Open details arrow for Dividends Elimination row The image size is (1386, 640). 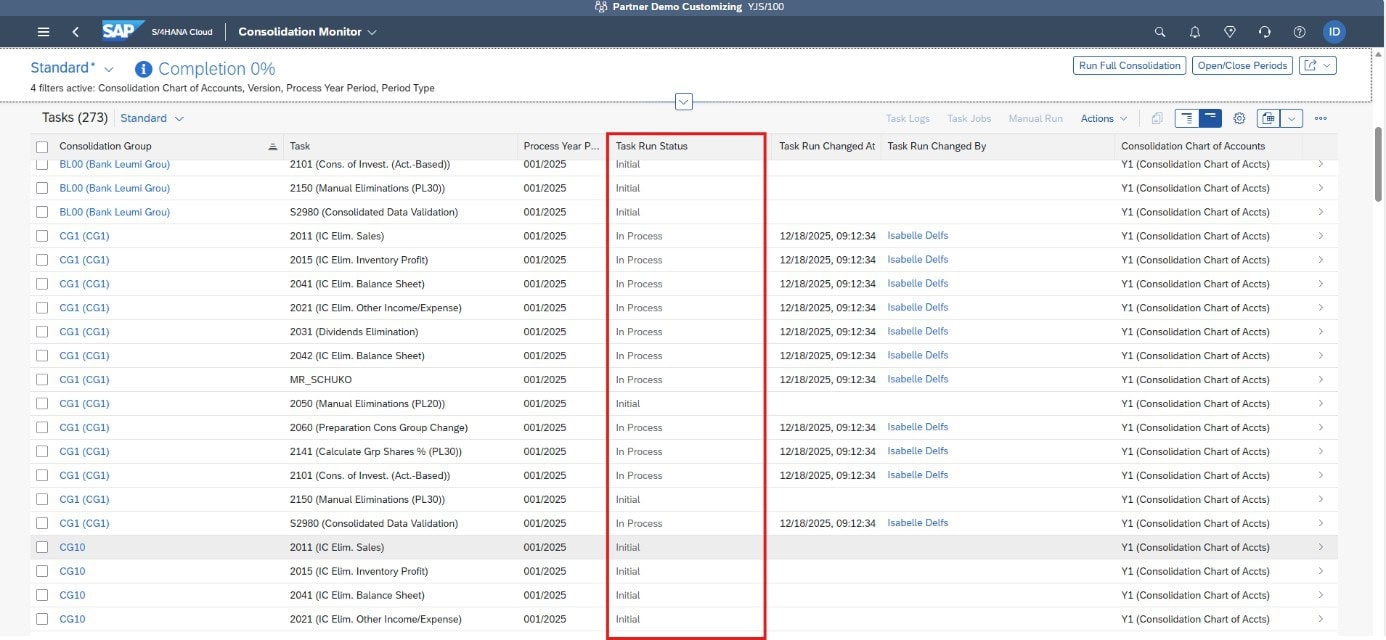(1320, 332)
